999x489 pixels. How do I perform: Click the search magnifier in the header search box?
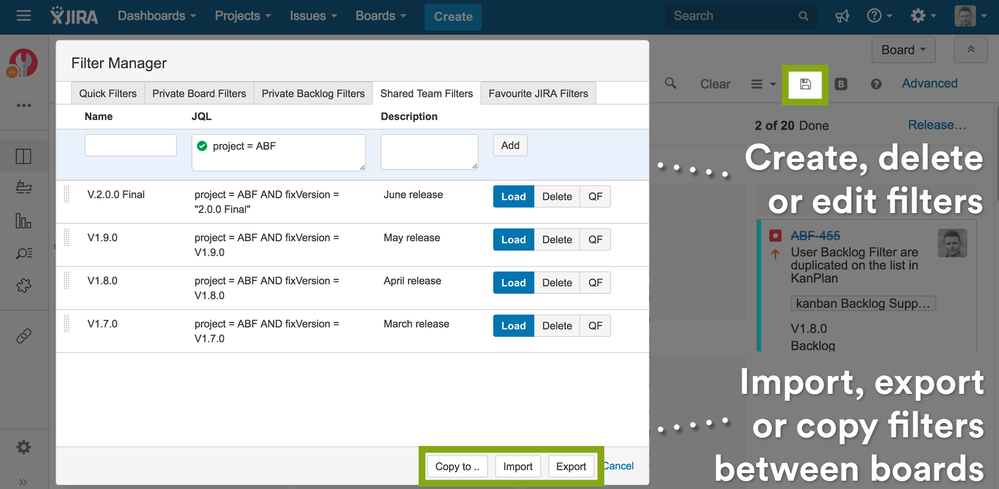pyautogui.click(x=803, y=17)
